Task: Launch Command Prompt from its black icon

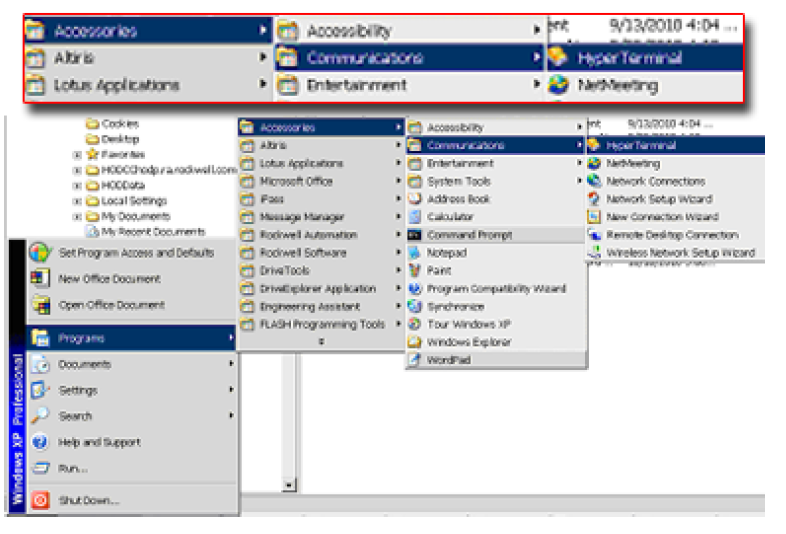Action: (415, 235)
